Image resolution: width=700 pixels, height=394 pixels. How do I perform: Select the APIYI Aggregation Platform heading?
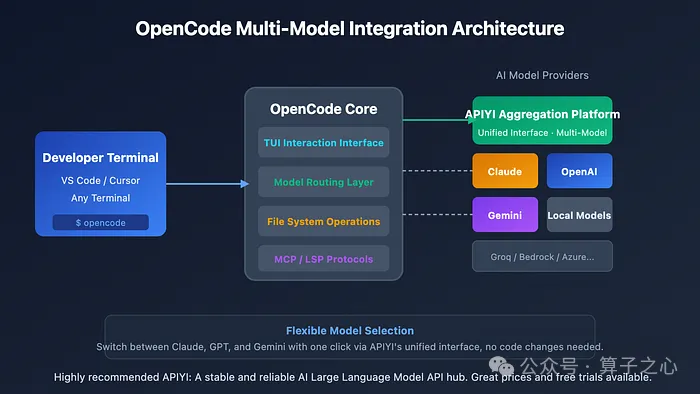(x=542, y=114)
